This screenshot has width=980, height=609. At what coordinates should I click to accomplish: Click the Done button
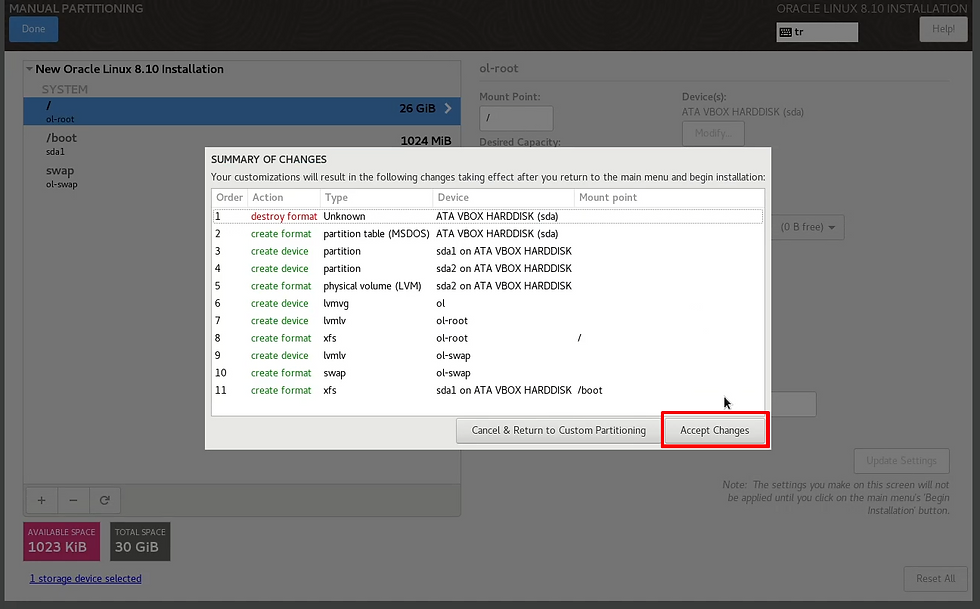pyautogui.click(x=33, y=29)
